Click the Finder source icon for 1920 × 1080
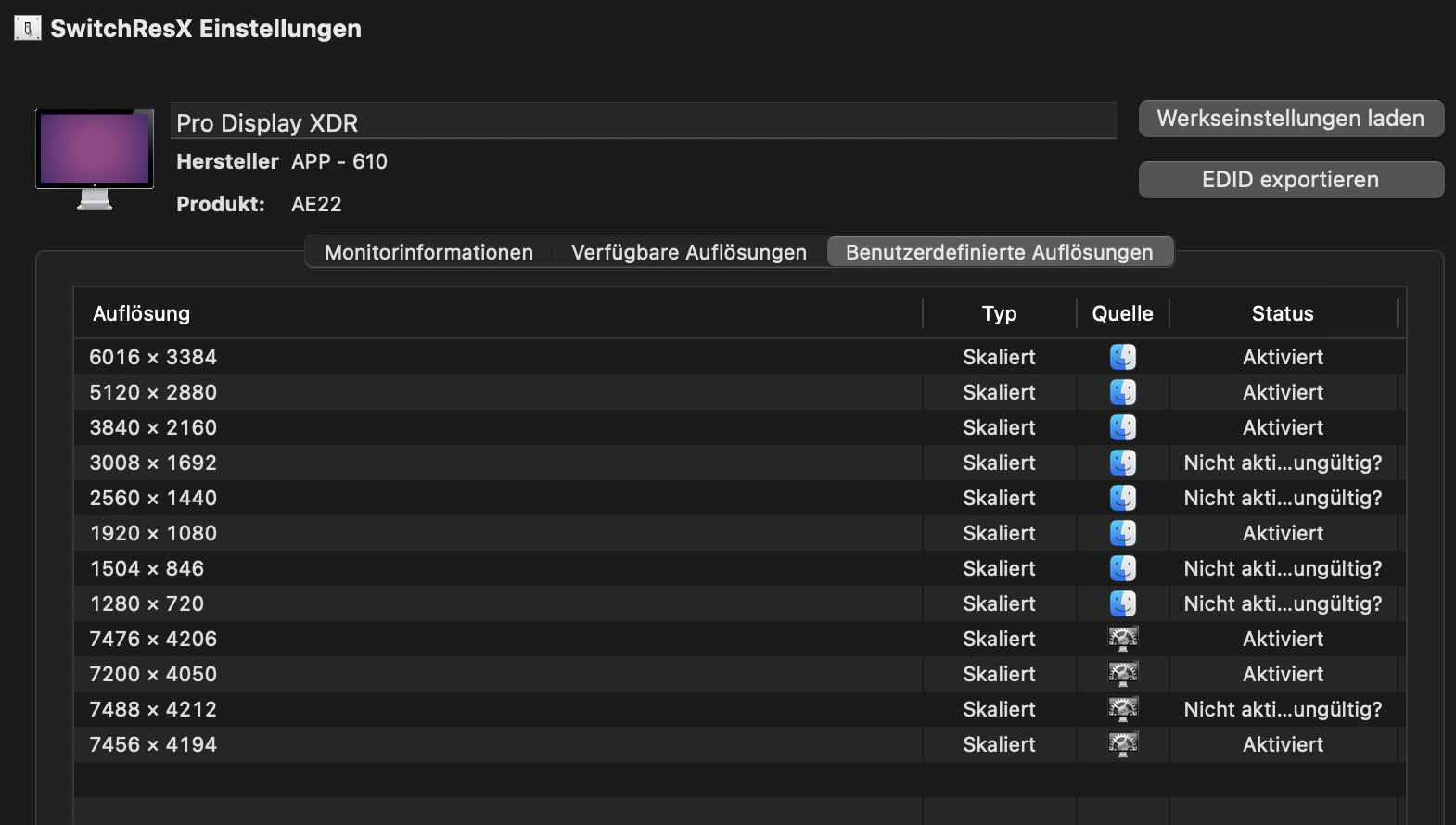1456x825 pixels. click(x=1122, y=533)
